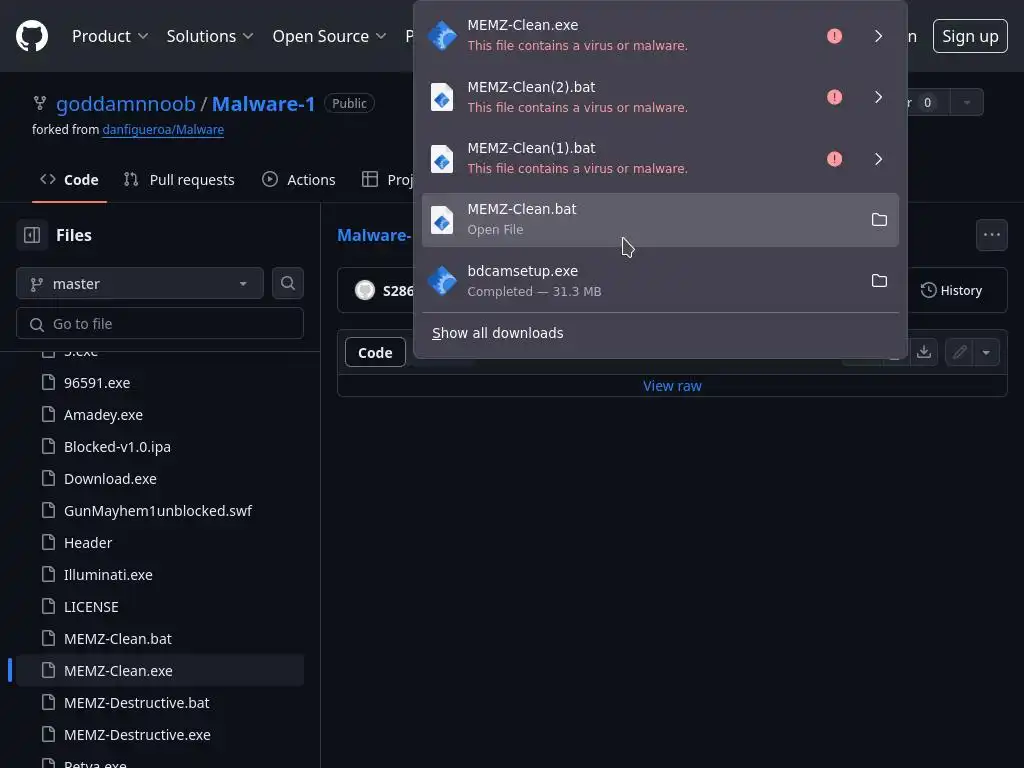This screenshot has width=1024, height=768.
Task: Select MEMZ-Clean.bat in file tree
Action: [x=160, y=639]
